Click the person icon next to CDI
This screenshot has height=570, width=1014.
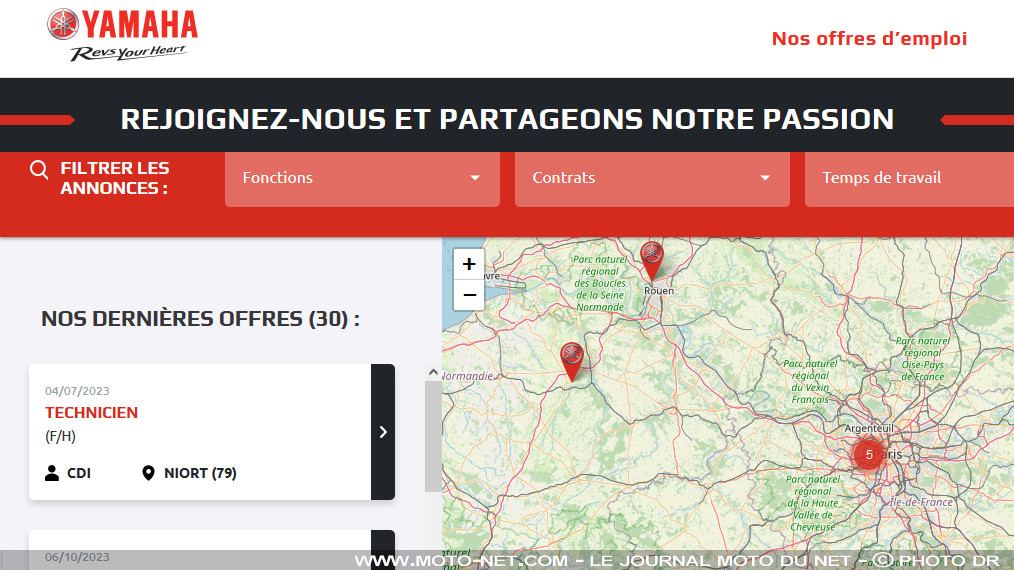click(x=52, y=473)
